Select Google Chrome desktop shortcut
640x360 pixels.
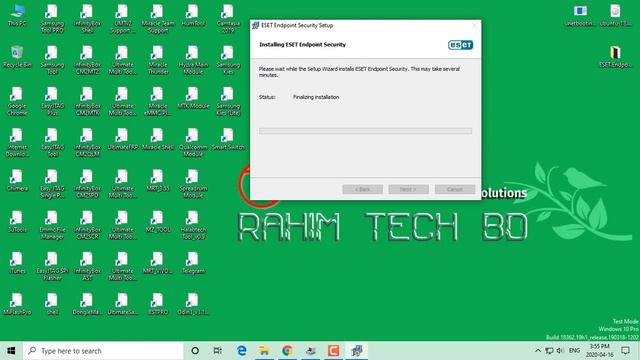click(17, 101)
